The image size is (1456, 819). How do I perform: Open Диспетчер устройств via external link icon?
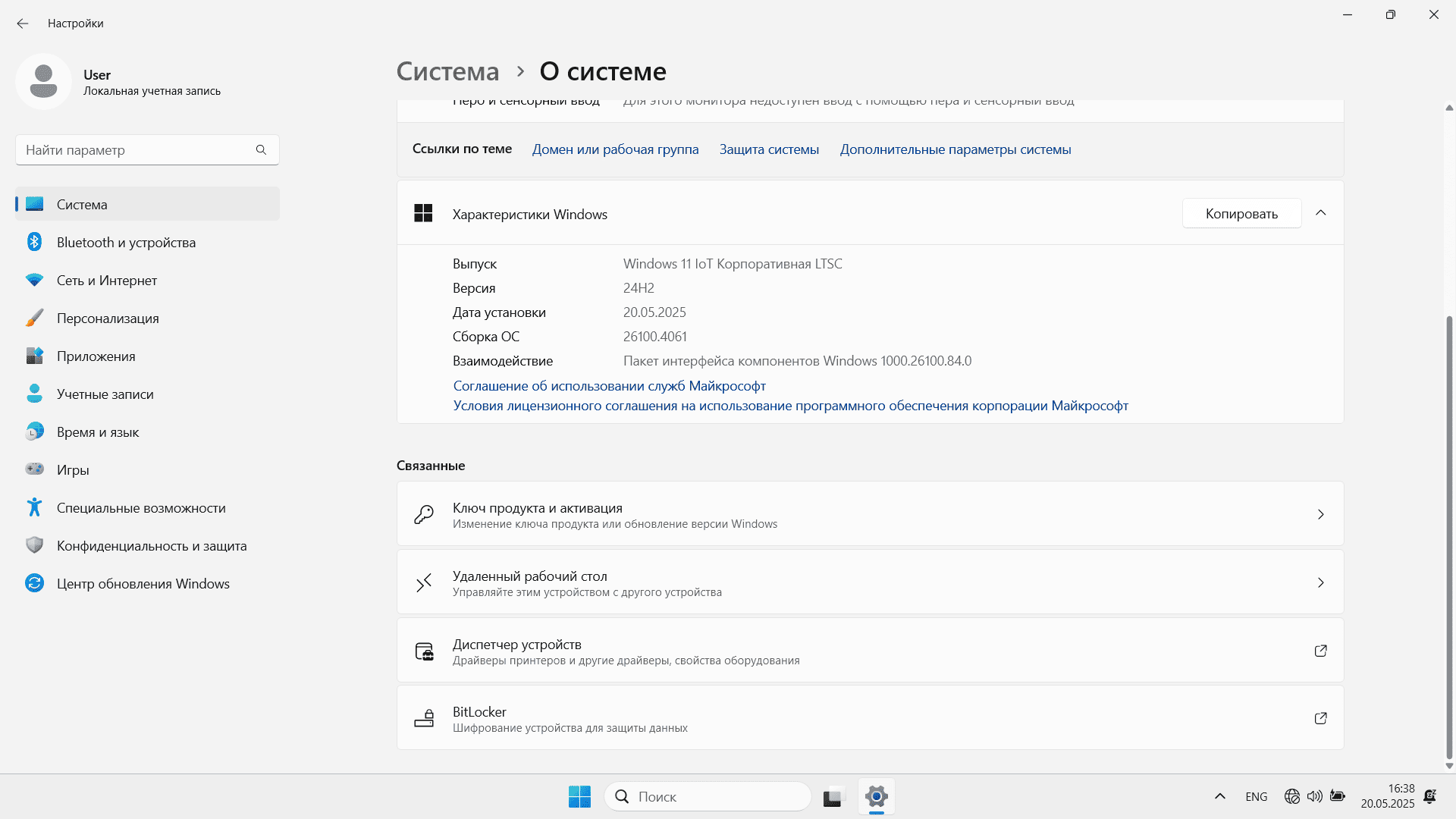[x=1320, y=651]
